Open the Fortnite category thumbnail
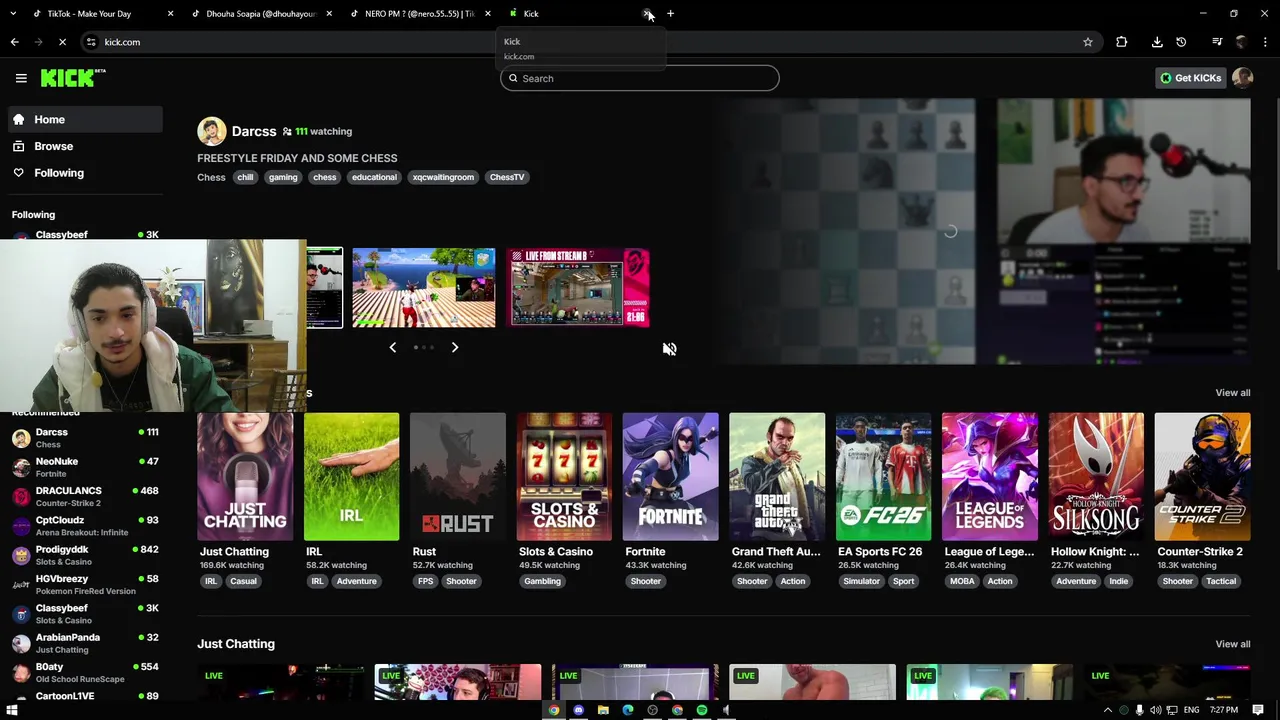The image size is (1280, 720). 671,477
